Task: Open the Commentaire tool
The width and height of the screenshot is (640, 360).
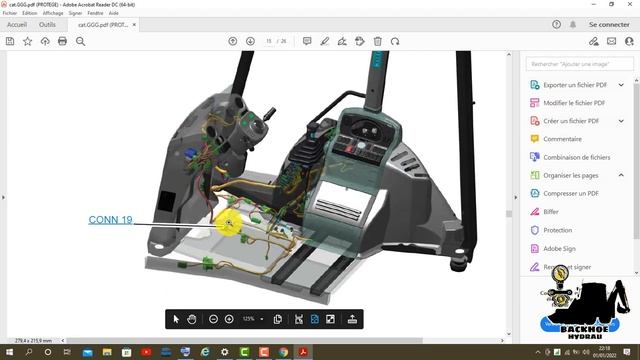Action: point(562,139)
